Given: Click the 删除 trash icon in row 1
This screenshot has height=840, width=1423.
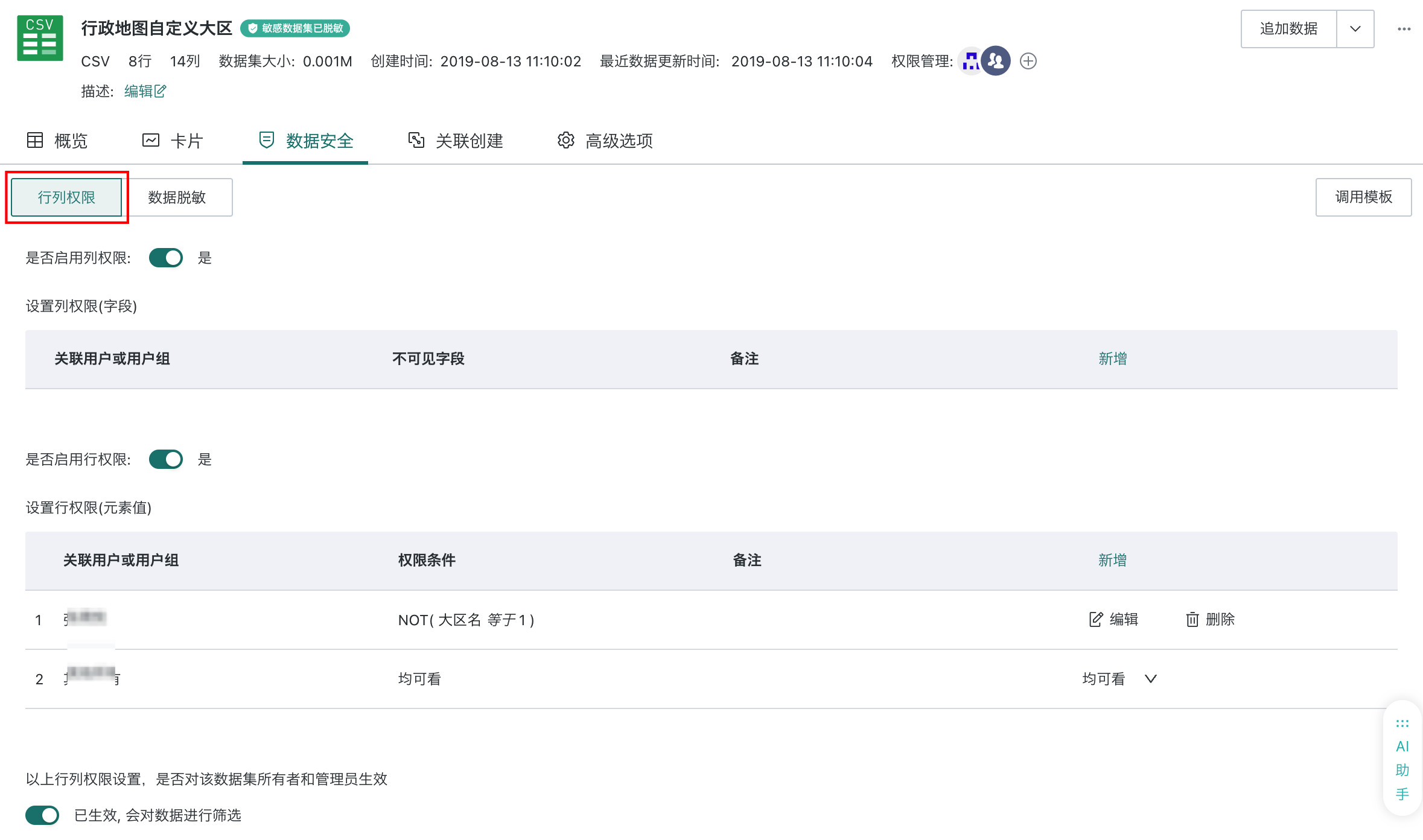Looking at the screenshot, I should (x=1192, y=619).
